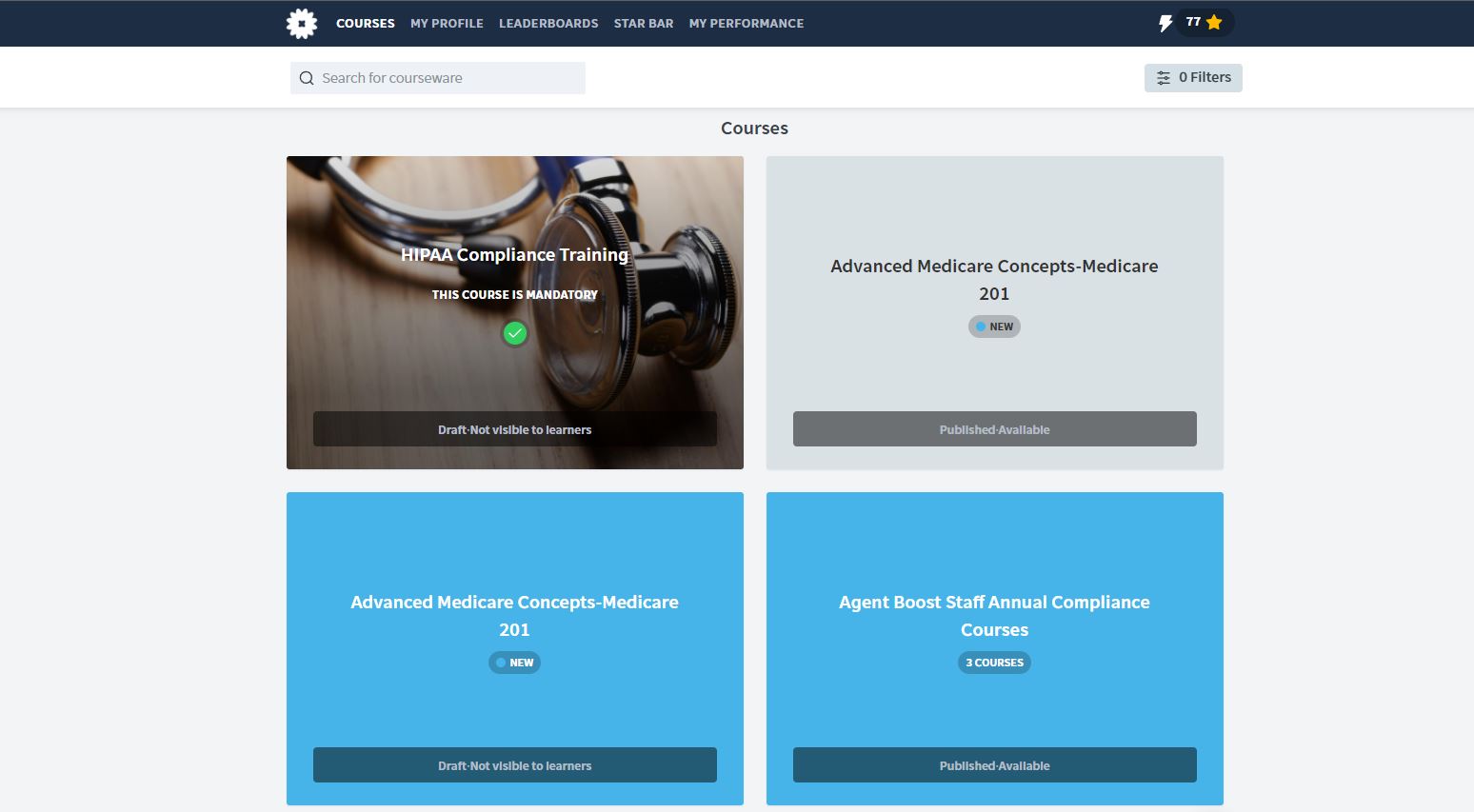Click the filter sliders icon
Image resolution: width=1474 pixels, height=812 pixels.
click(x=1164, y=78)
